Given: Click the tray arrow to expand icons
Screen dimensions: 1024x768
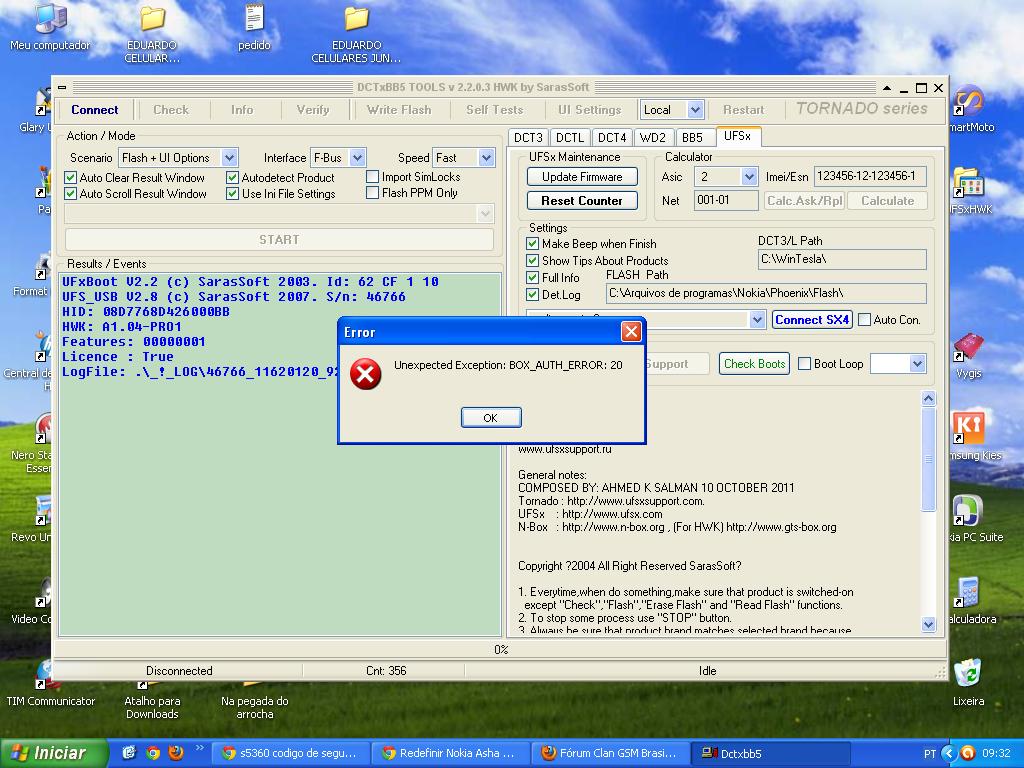Looking at the screenshot, I should point(948,753).
